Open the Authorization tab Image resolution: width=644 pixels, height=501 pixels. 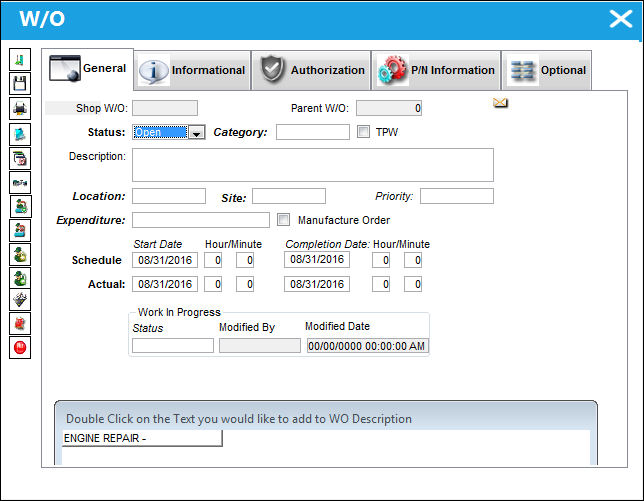click(x=311, y=71)
